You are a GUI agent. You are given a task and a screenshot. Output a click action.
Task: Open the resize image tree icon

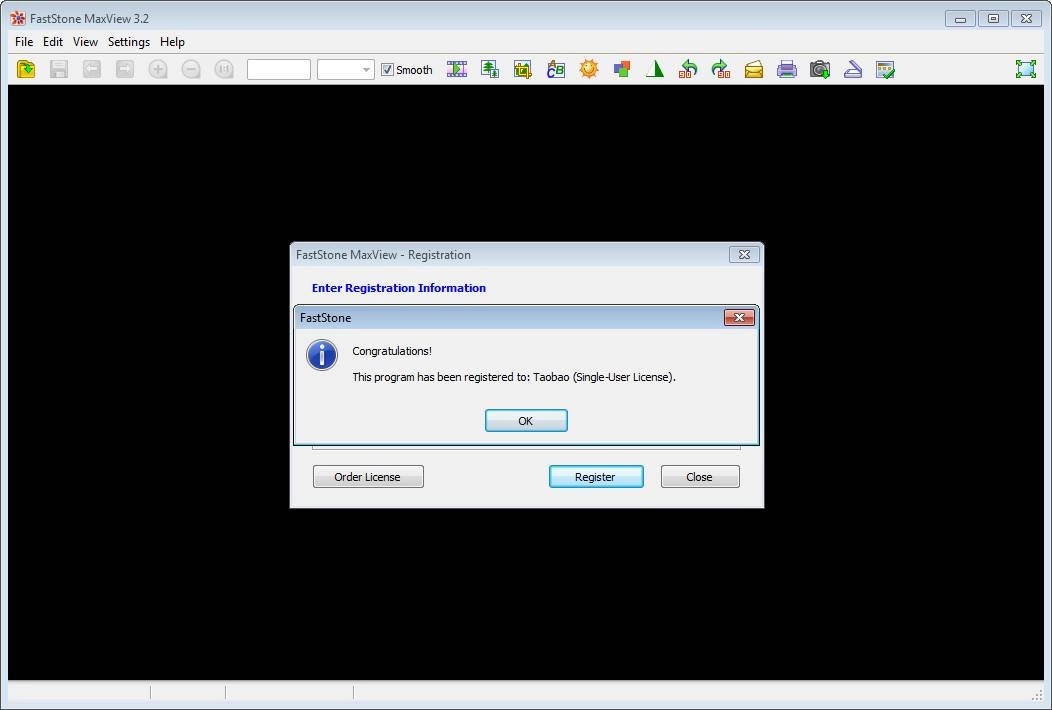point(490,69)
